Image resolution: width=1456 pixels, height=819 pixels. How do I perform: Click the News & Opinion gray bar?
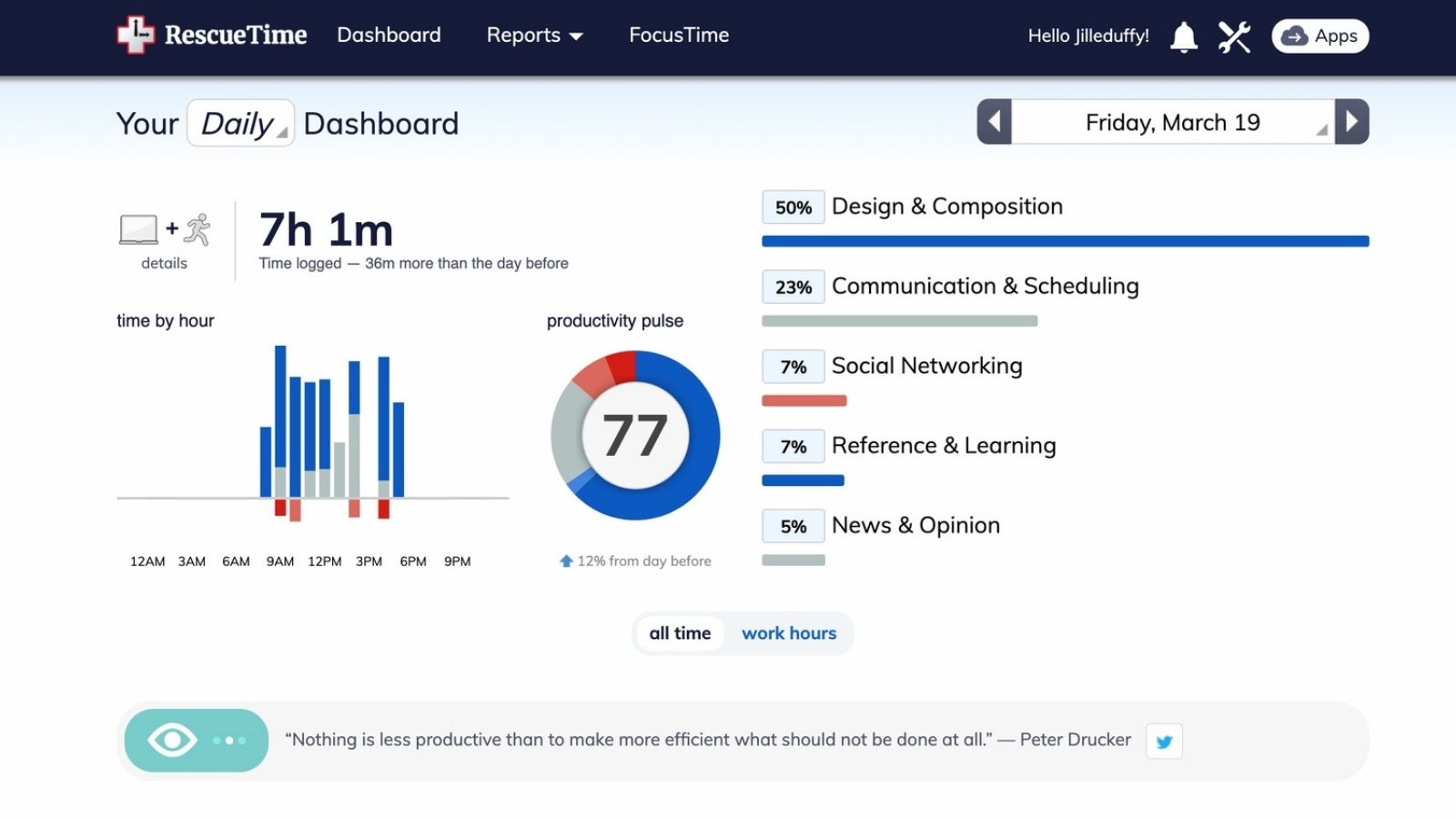pyautogui.click(x=794, y=560)
